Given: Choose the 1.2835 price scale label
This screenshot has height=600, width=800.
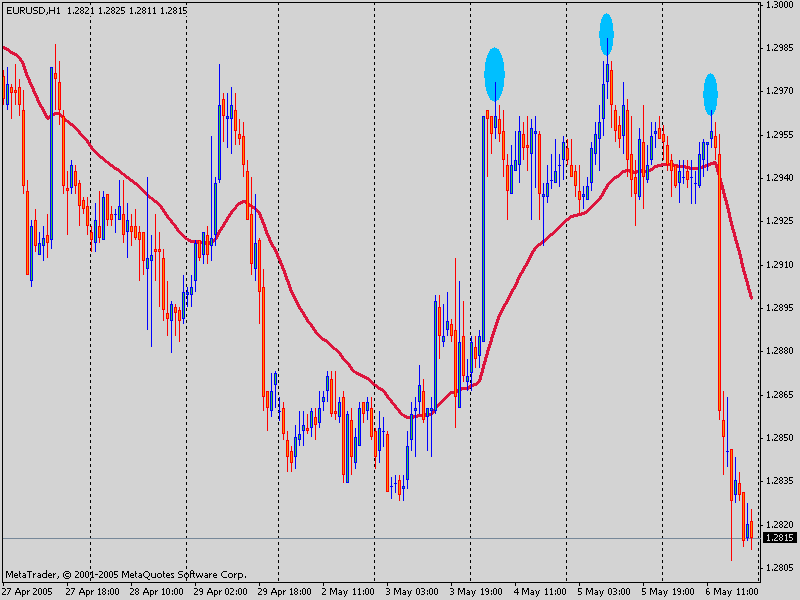Looking at the screenshot, I should [x=780, y=481].
